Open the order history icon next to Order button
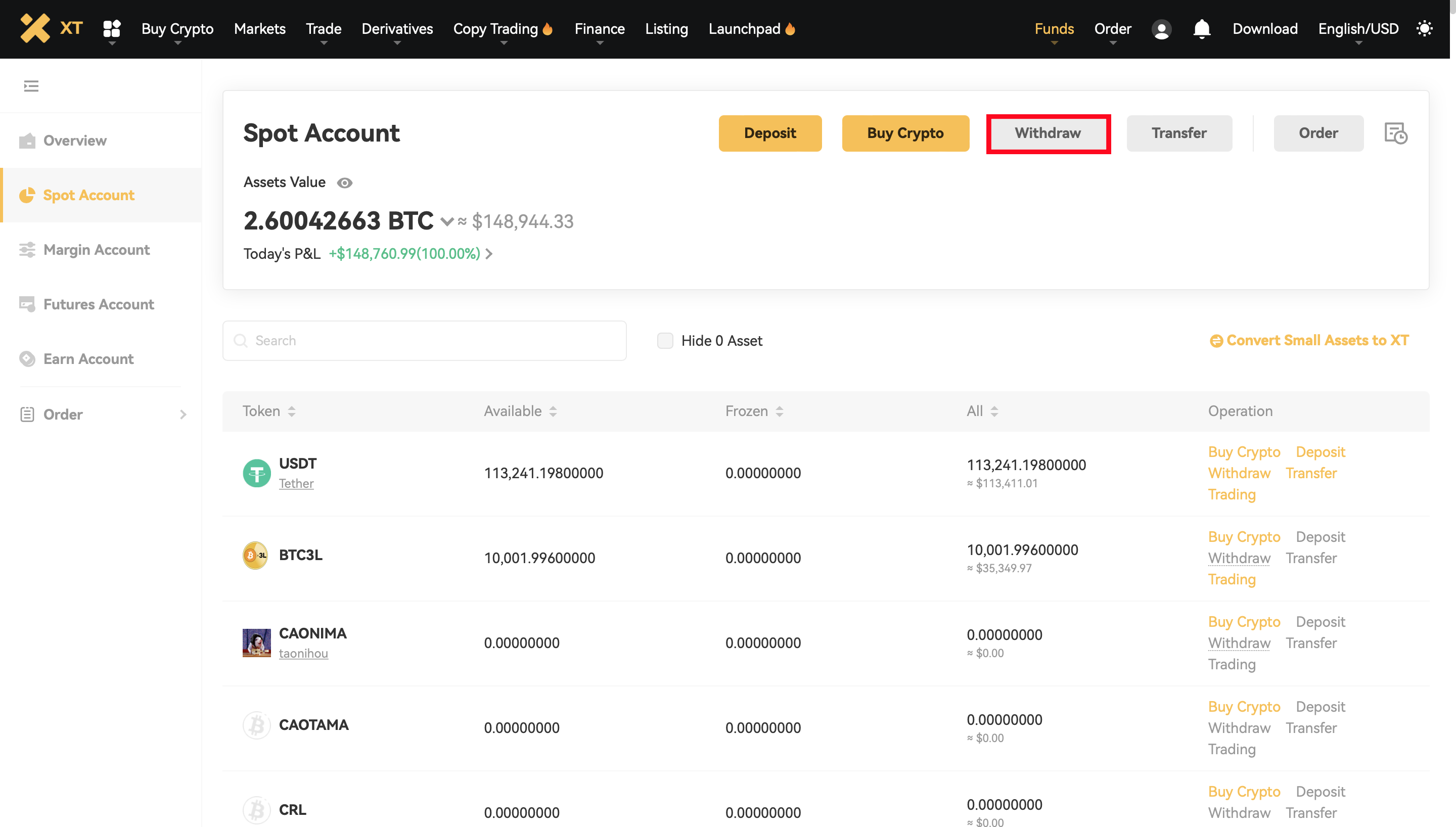Screen dimensions: 1456x827 click(1396, 133)
